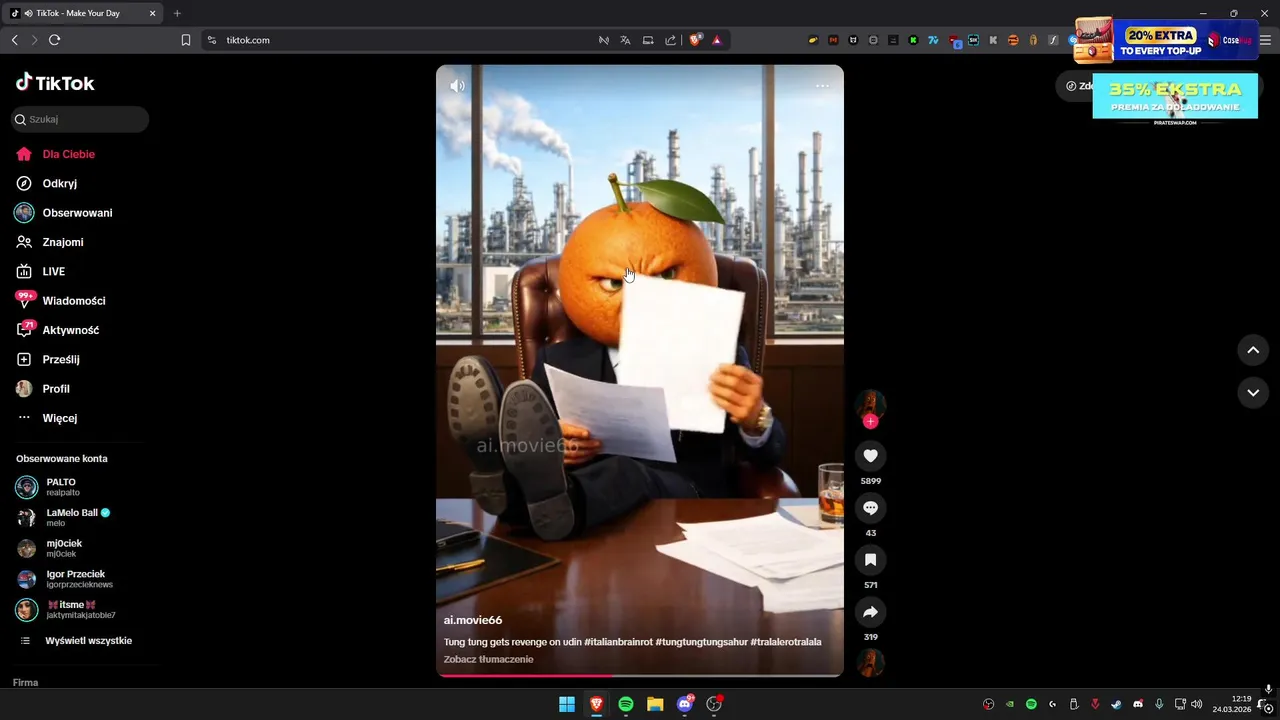Share the video with the arrow icon
Image resolution: width=1280 pixels, height=720 pixels.
[x=870, y=612]
